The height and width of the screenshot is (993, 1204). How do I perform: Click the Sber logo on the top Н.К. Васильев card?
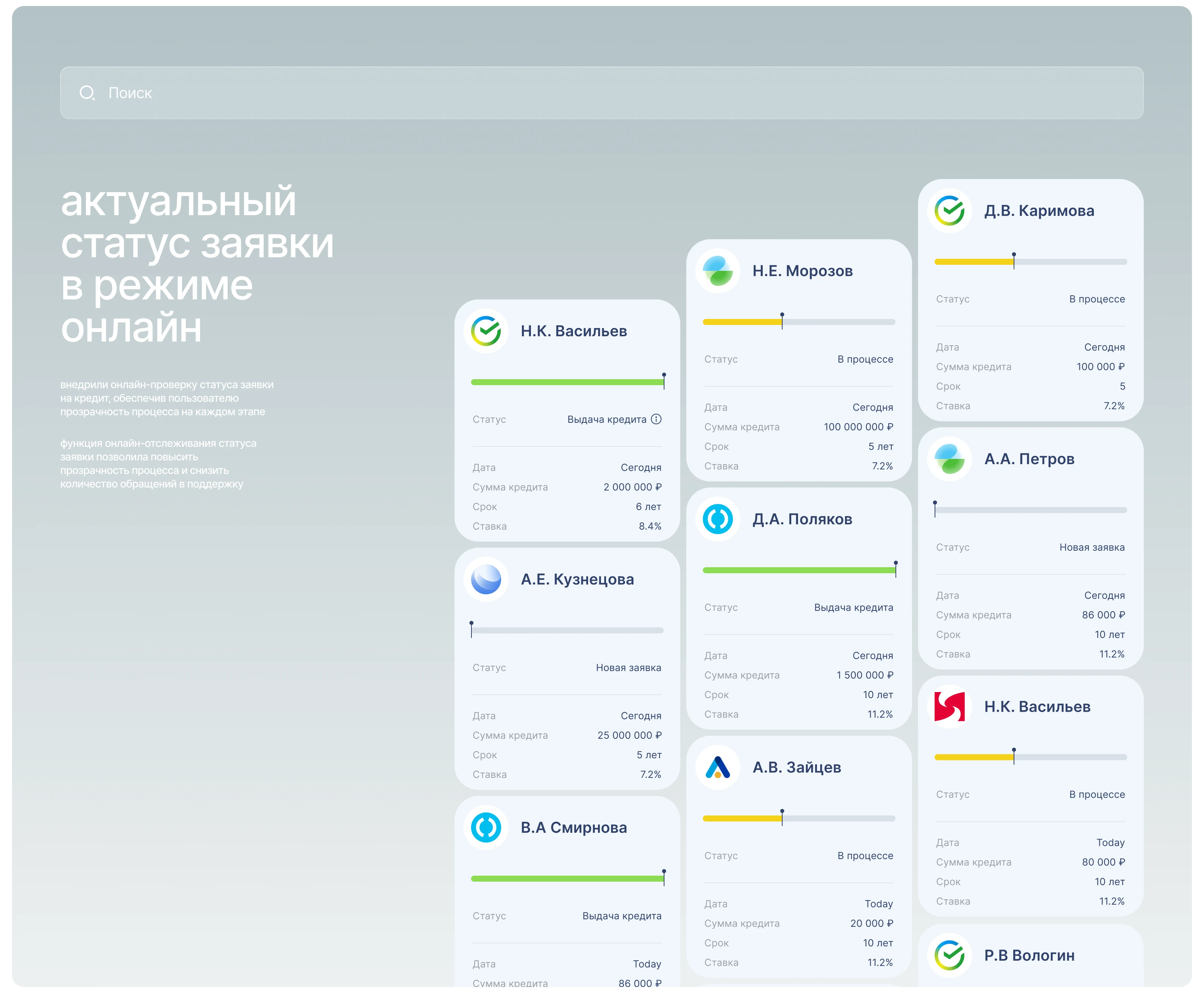click(486, 331)
